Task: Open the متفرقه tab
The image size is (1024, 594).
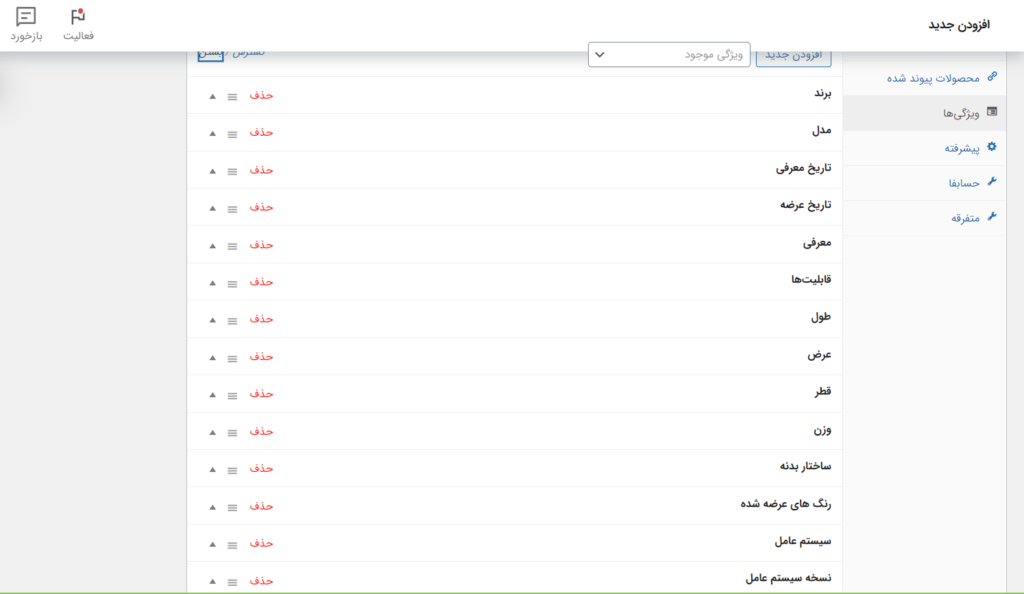Action: 923,218
